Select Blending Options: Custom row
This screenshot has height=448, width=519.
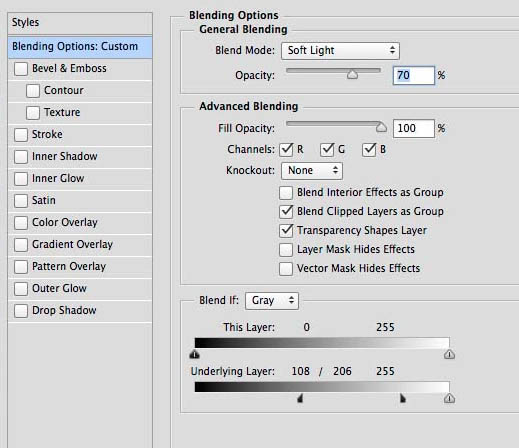80,47
